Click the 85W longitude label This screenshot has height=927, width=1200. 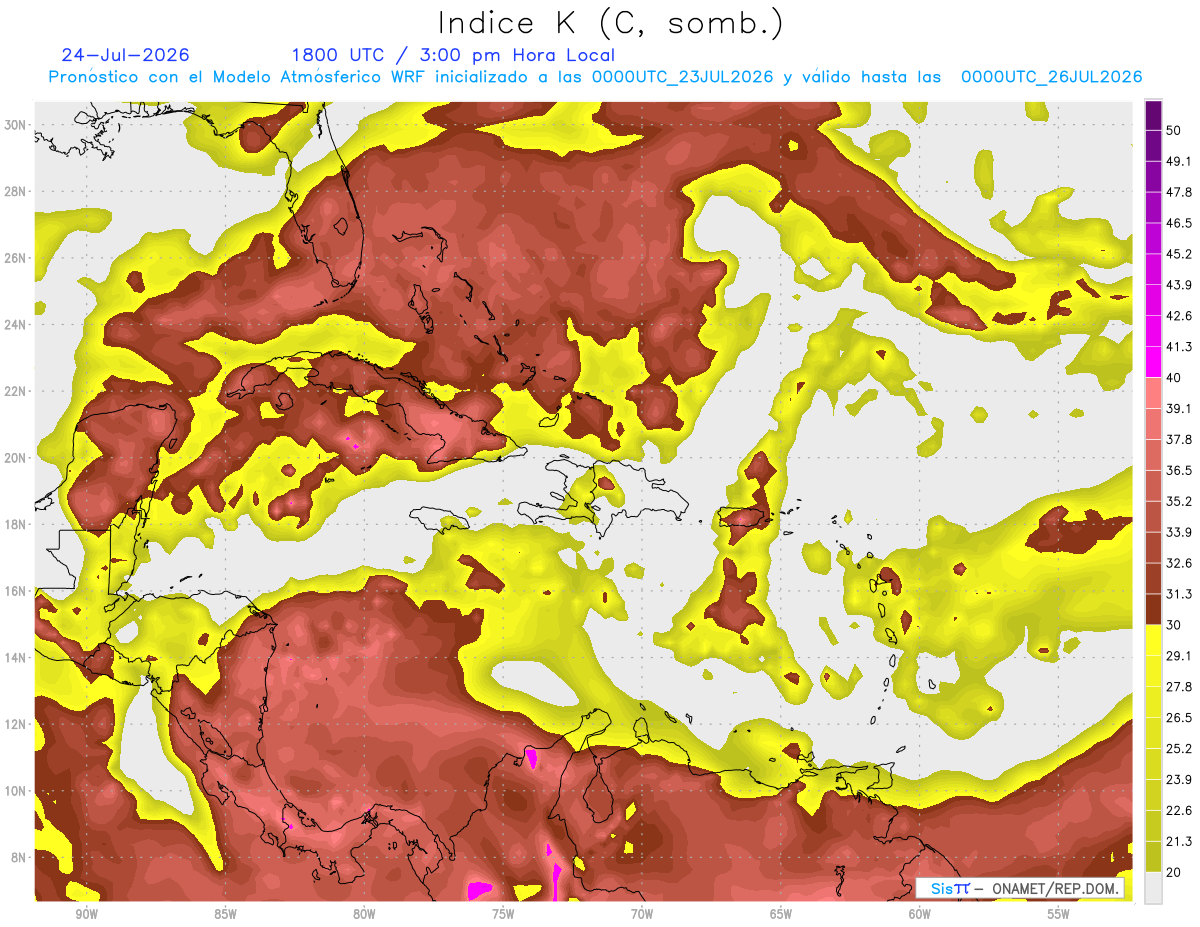point(225,914)
